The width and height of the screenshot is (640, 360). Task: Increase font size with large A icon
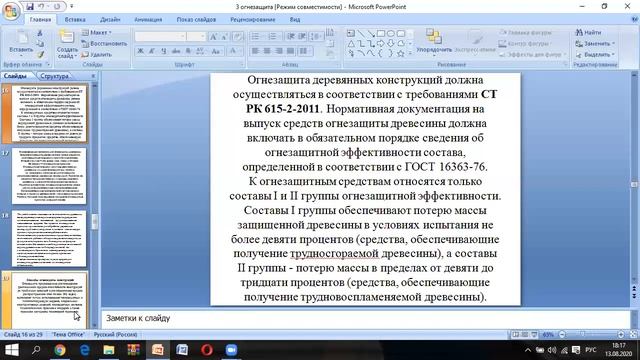pos(213,37)
